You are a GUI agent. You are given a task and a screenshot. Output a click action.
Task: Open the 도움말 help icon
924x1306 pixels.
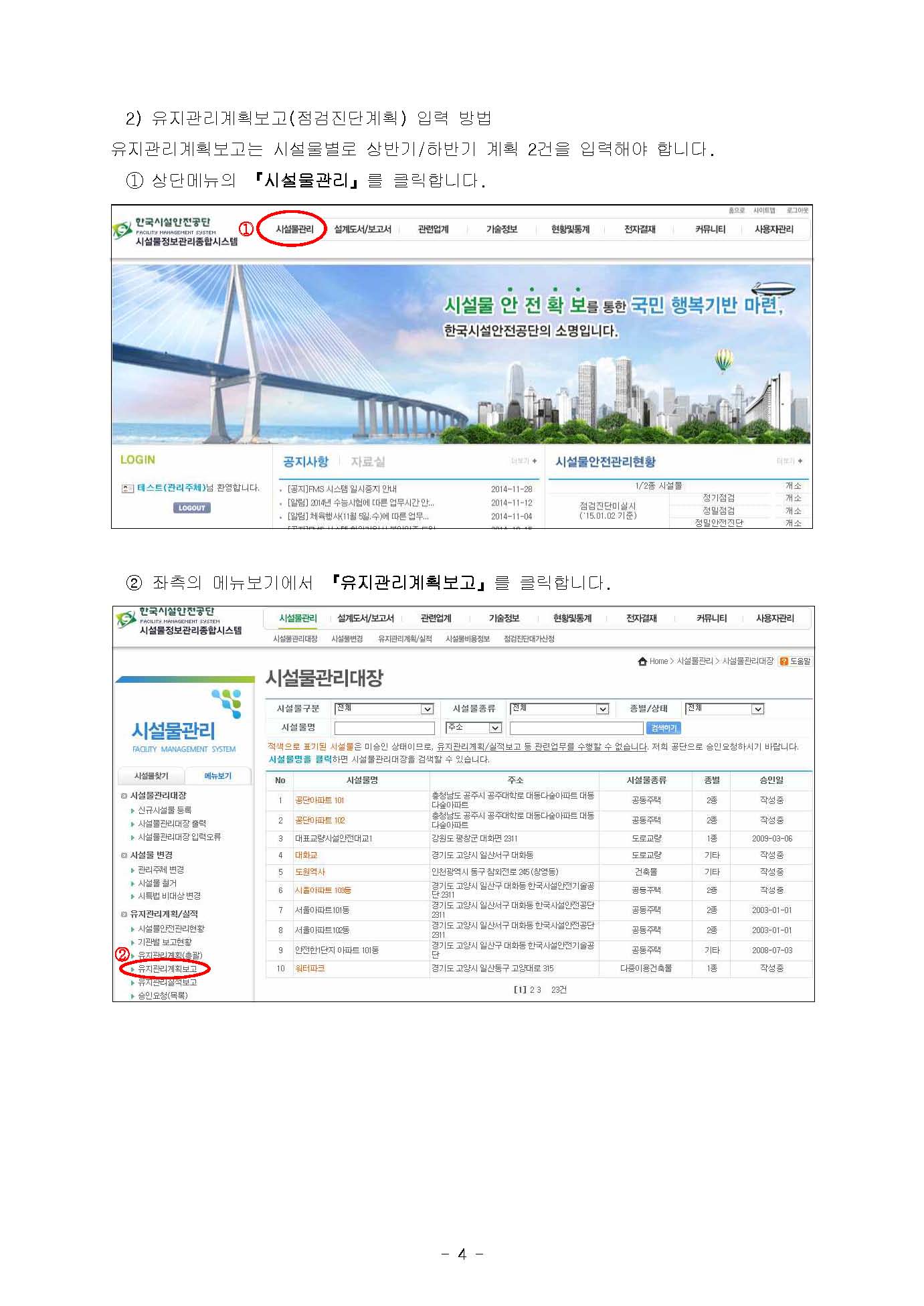(x=784, y=661)
